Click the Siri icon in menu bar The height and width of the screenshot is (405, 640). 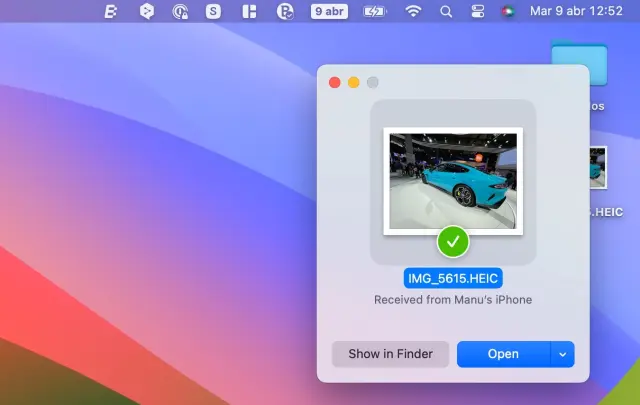click(x=509, y=11)
